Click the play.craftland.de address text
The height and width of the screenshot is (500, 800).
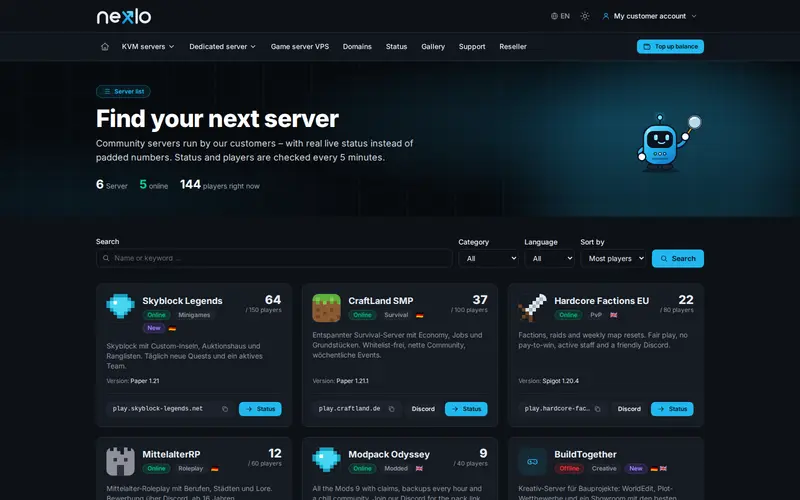pyautogui.click(x=349, y=409)
